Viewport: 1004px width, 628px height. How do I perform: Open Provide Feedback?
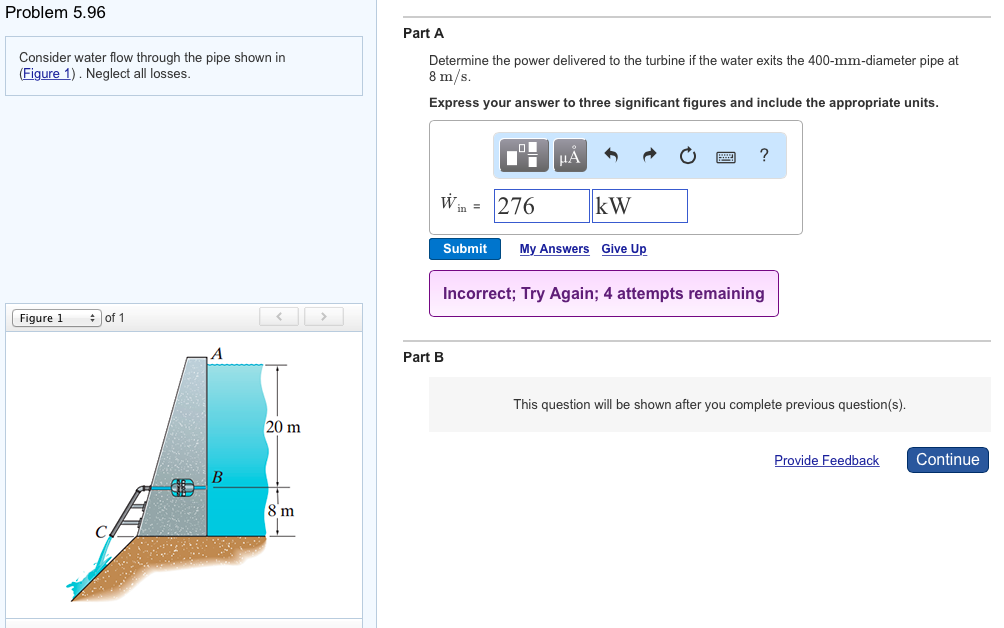[x=826, y=460]
